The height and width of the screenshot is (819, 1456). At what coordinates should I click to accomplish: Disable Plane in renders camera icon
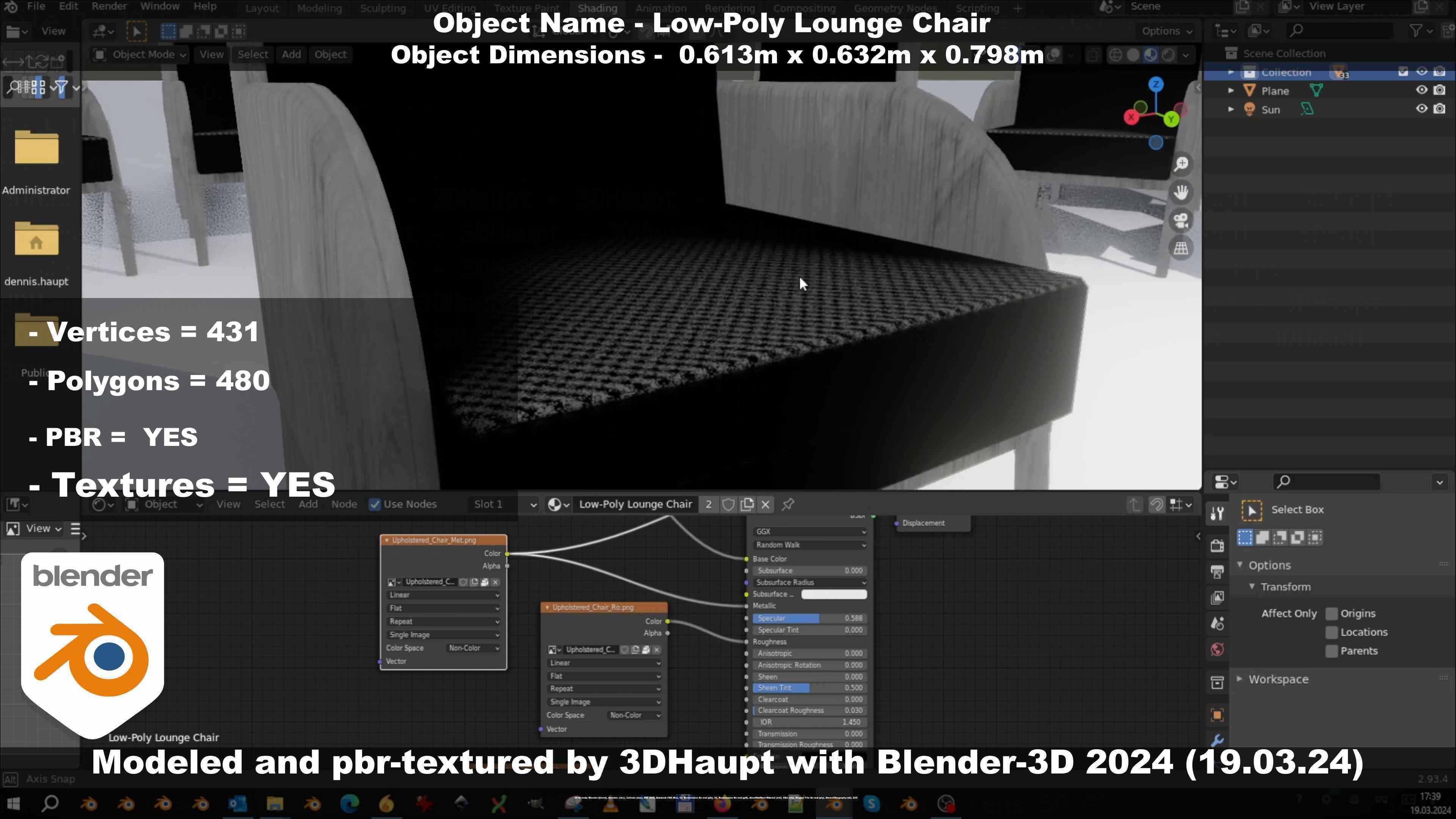(1440, 91)
